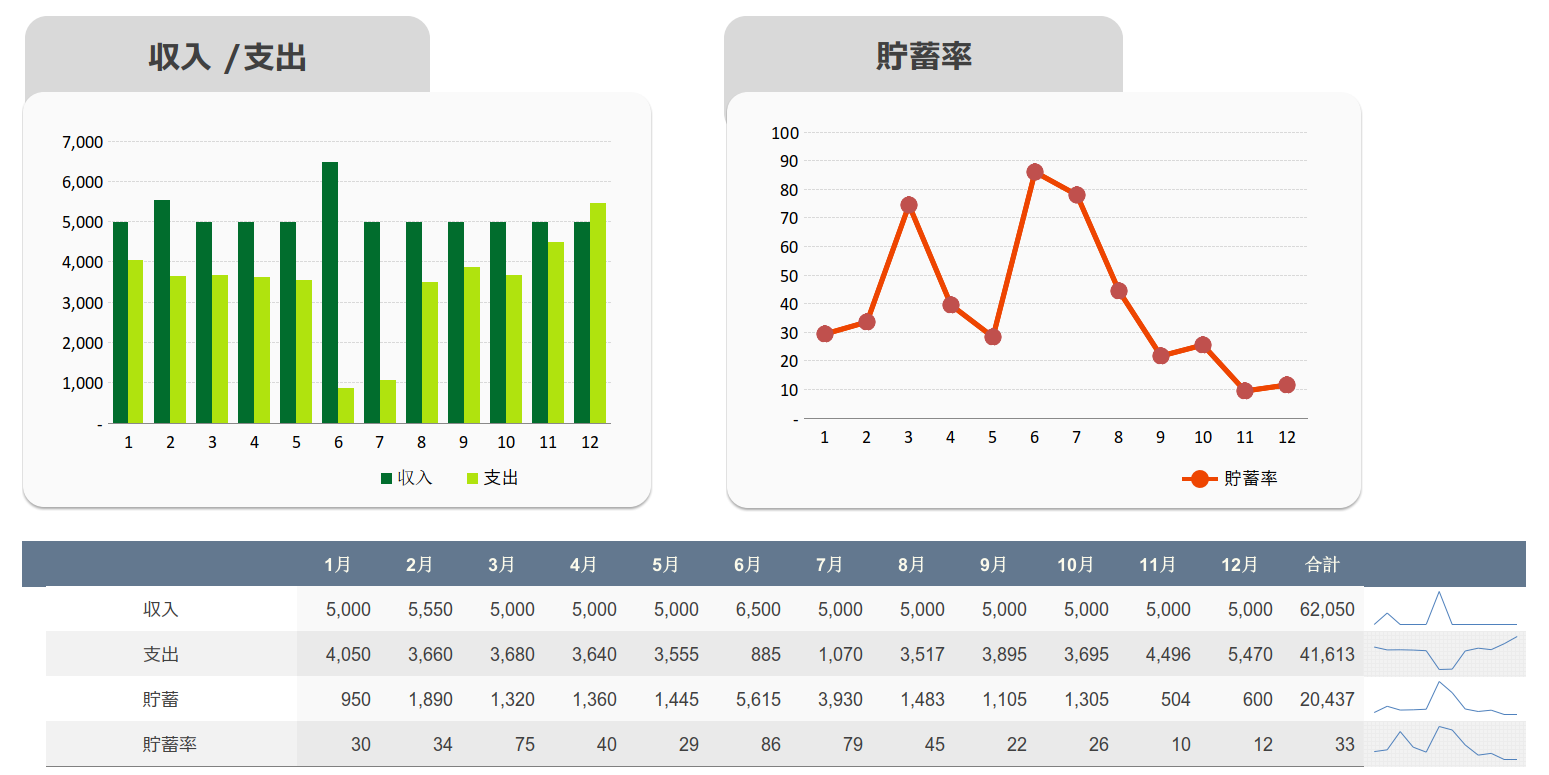The image size is (1549, 775).
Task: Select the June savings cell showing 5,615
Action: (757, 700)
